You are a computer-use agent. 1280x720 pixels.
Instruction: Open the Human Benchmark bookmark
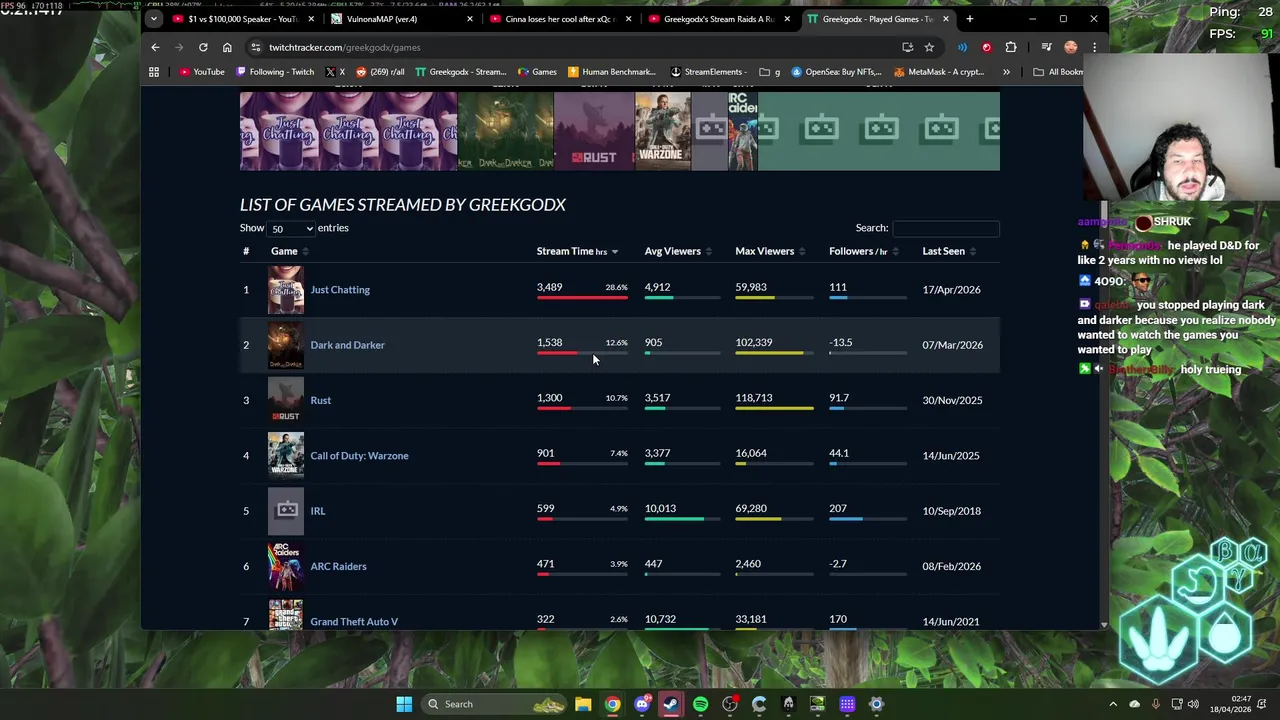coord(611,72)
